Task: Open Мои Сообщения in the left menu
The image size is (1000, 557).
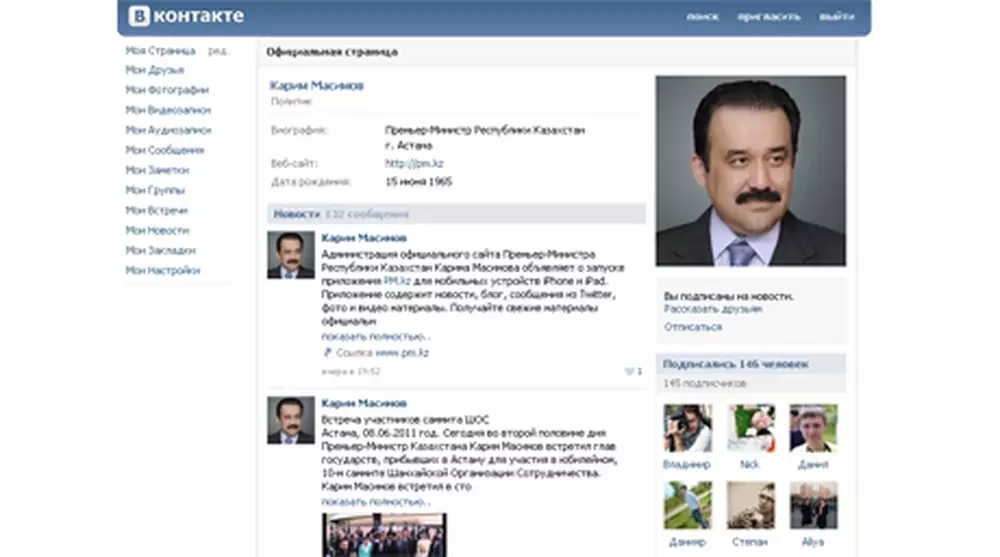Action: tap(164, 150)
